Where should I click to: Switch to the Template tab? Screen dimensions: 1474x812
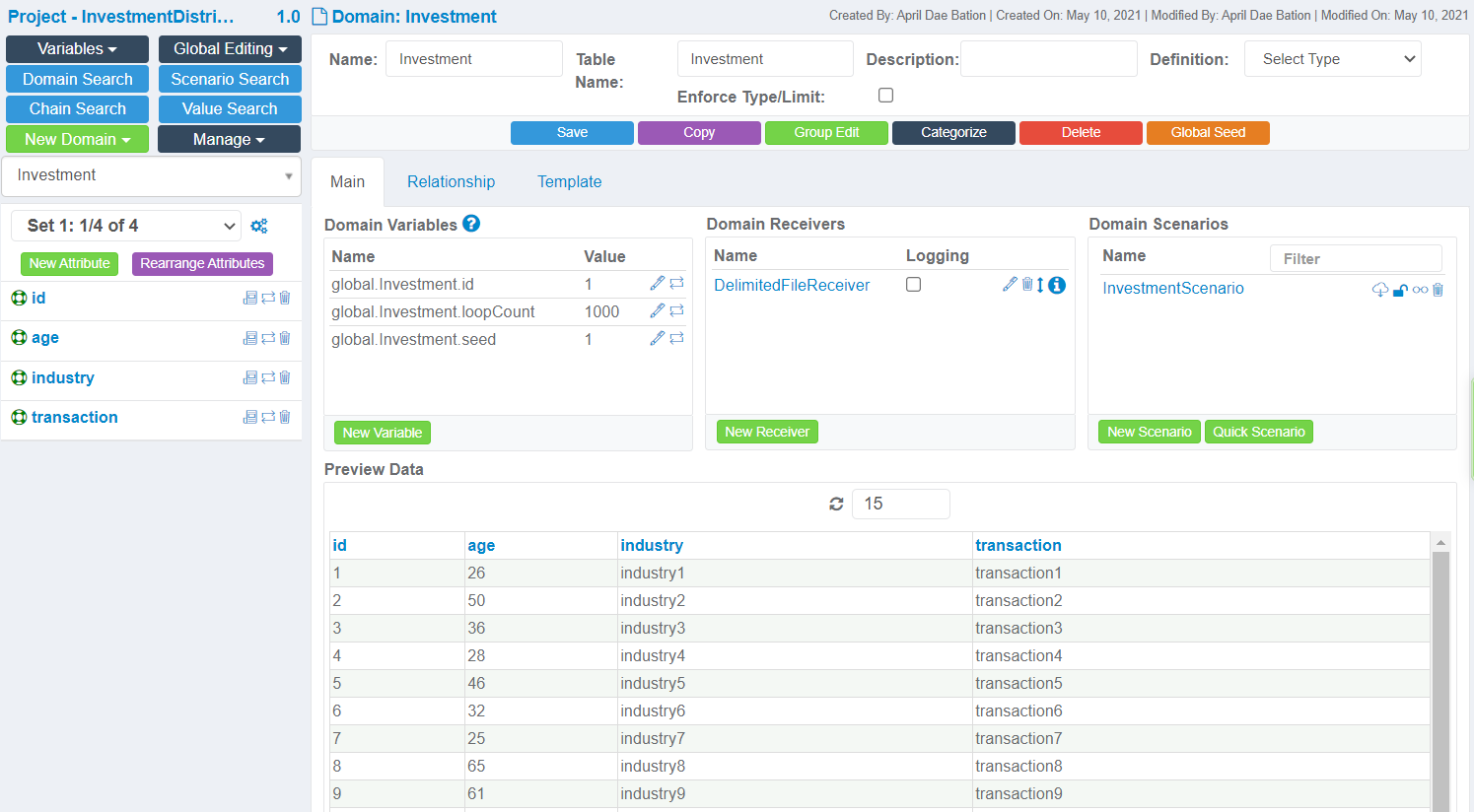(569, 182)
